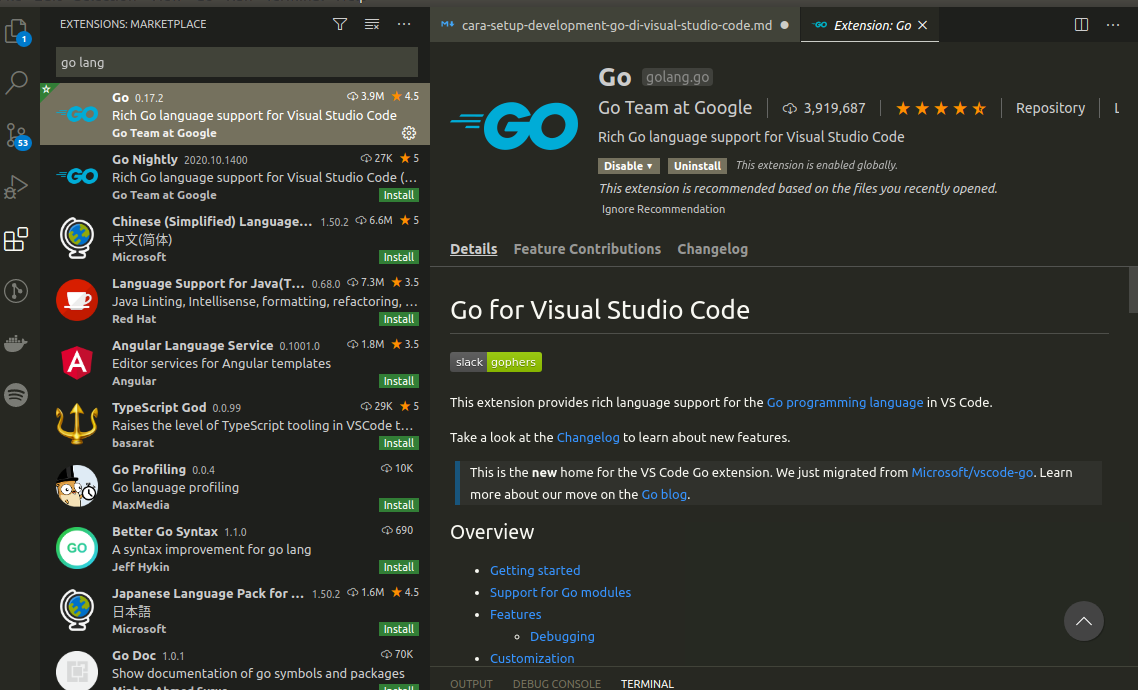The image size is (1138, 690).
Task: Install the Go Nightly extension
Action: coord(398,195)
